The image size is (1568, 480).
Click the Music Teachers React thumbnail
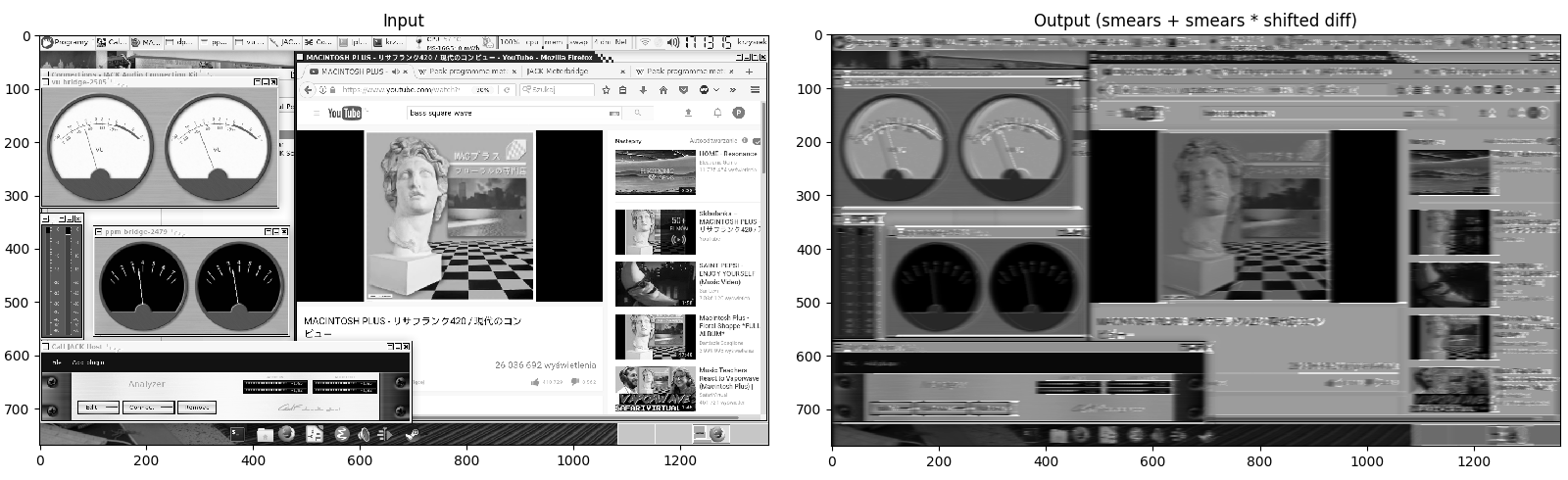tap(656, 389)
